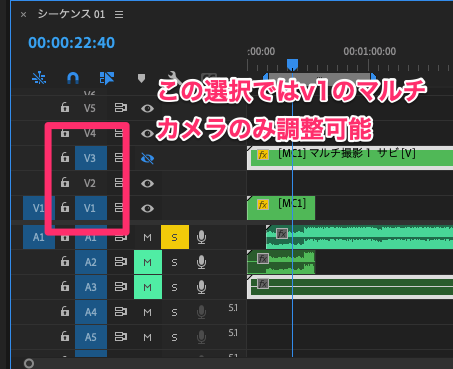
Task: Unmute track A2
Action: 148,262
